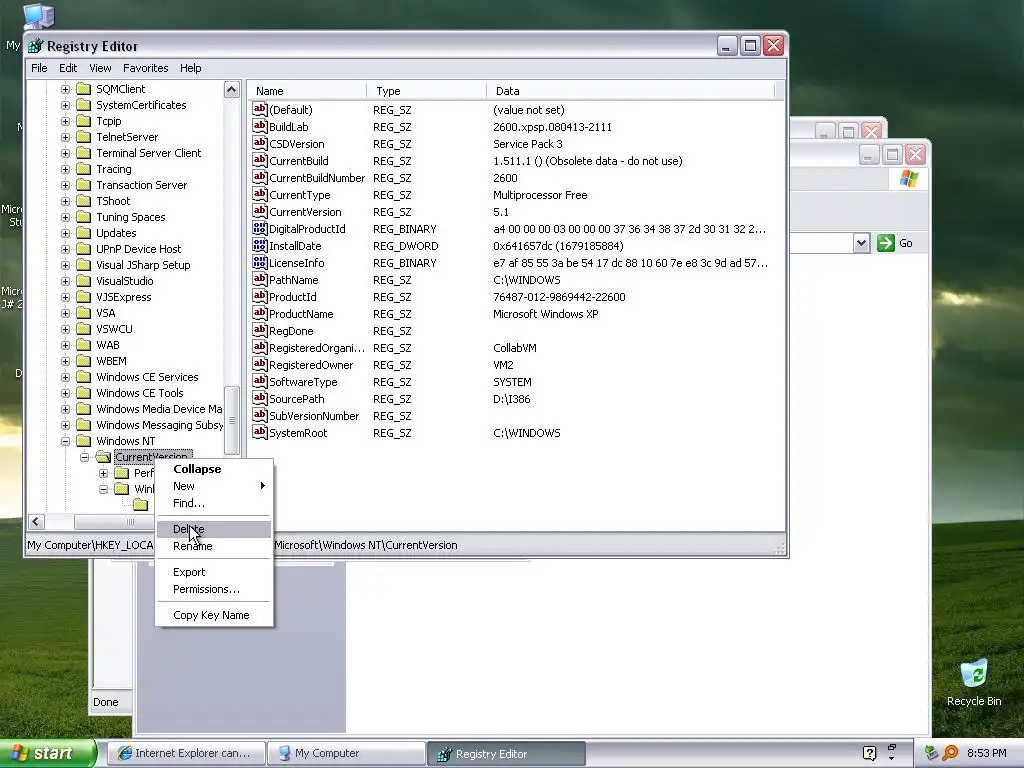
Task: Expand the SystemCertificates key
Action: pos(65,104)
